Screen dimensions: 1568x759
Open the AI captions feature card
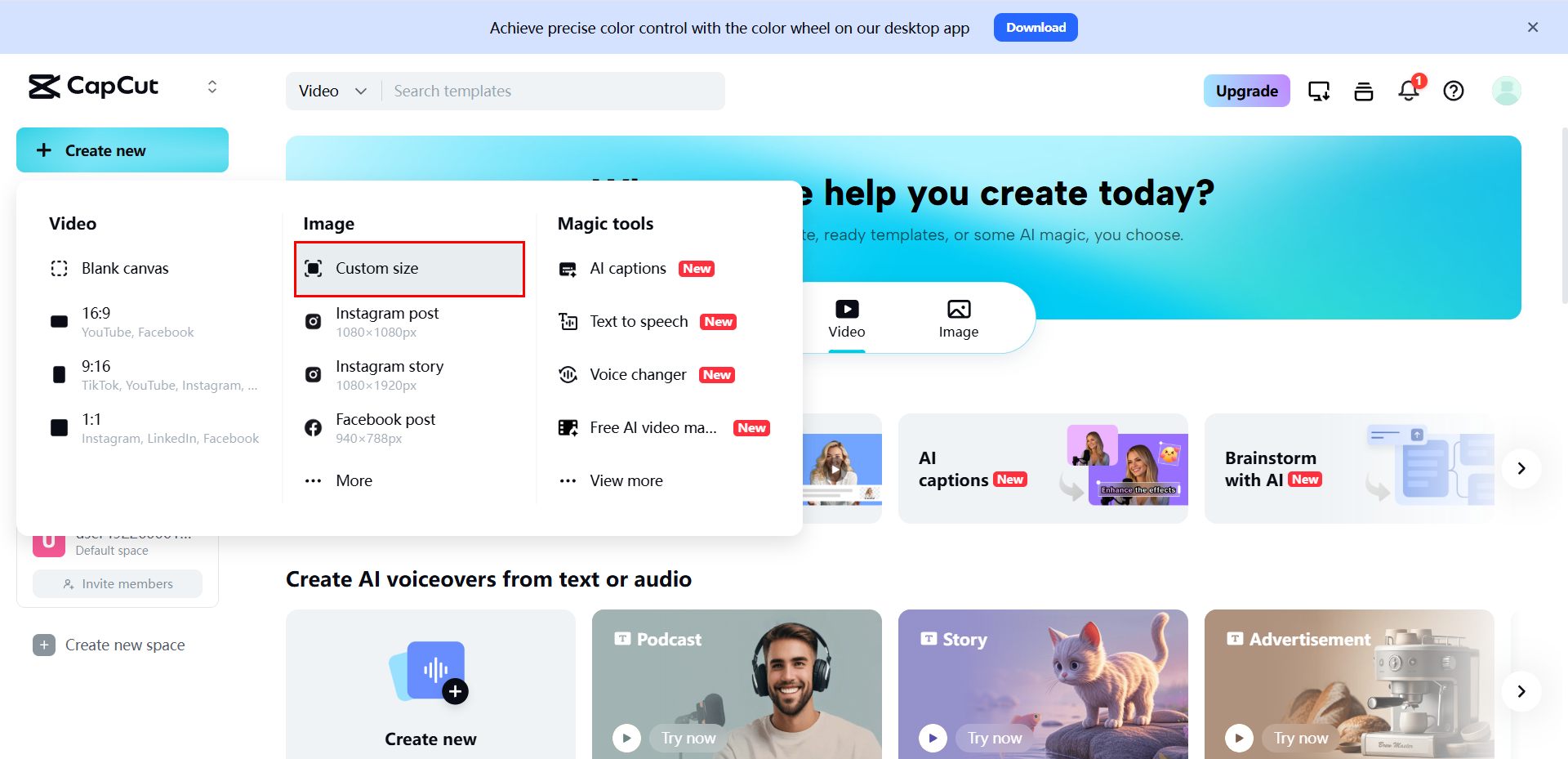1043,468
